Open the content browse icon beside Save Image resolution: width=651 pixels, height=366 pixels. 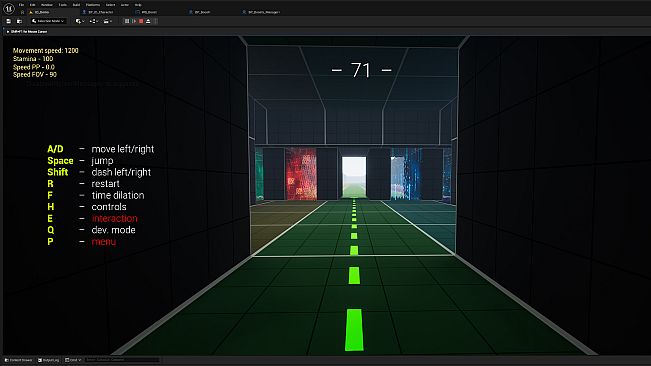pyautogui.click(x=19, y=21)
